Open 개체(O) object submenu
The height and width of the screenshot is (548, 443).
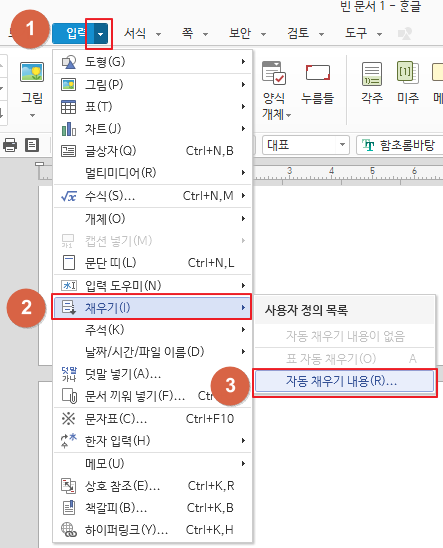(153, 219)
